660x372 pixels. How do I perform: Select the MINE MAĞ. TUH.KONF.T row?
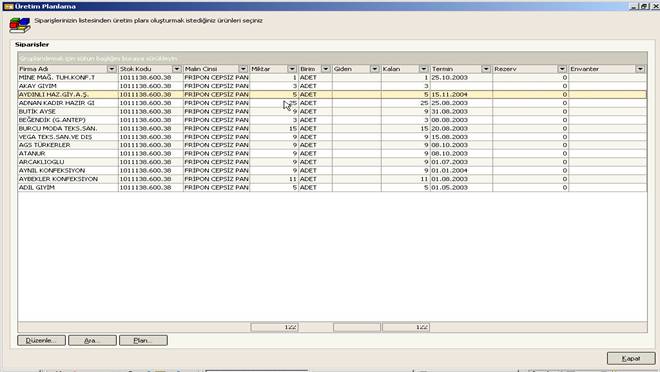332,77
